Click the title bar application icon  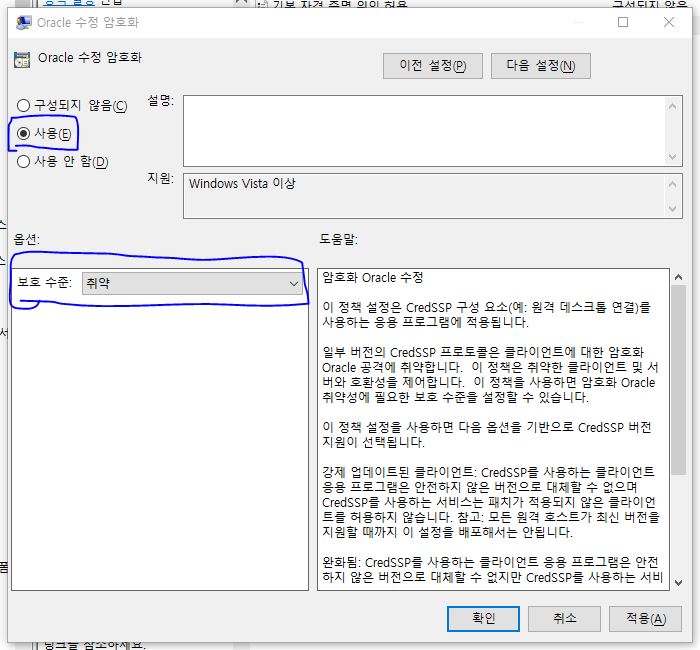[24, 22]
